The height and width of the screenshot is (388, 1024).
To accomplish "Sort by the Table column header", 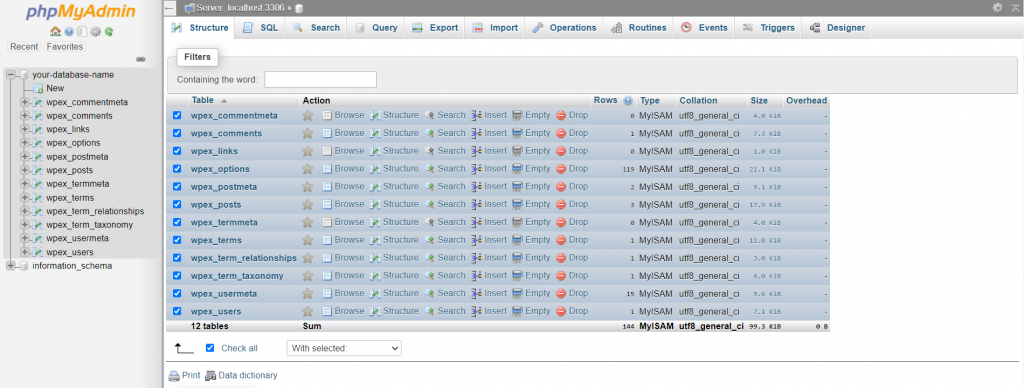I will click(x=202, y=101).
